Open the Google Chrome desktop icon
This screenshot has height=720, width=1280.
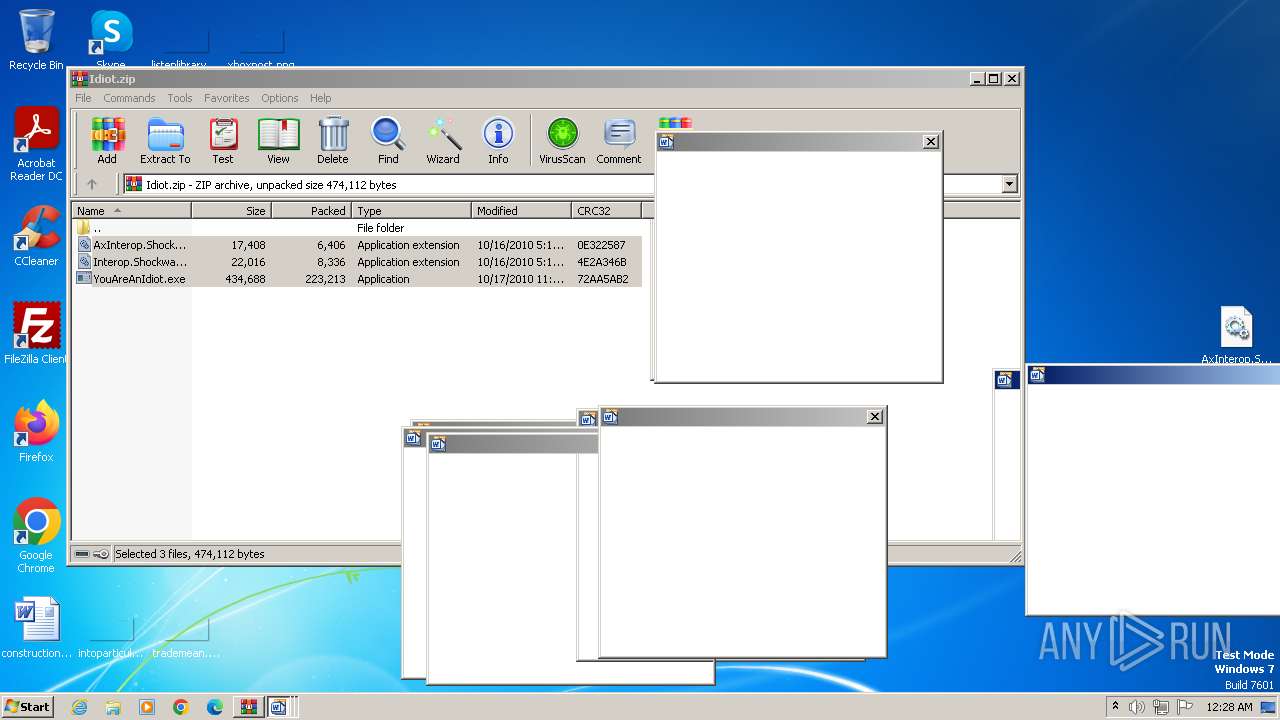point(36,536)
